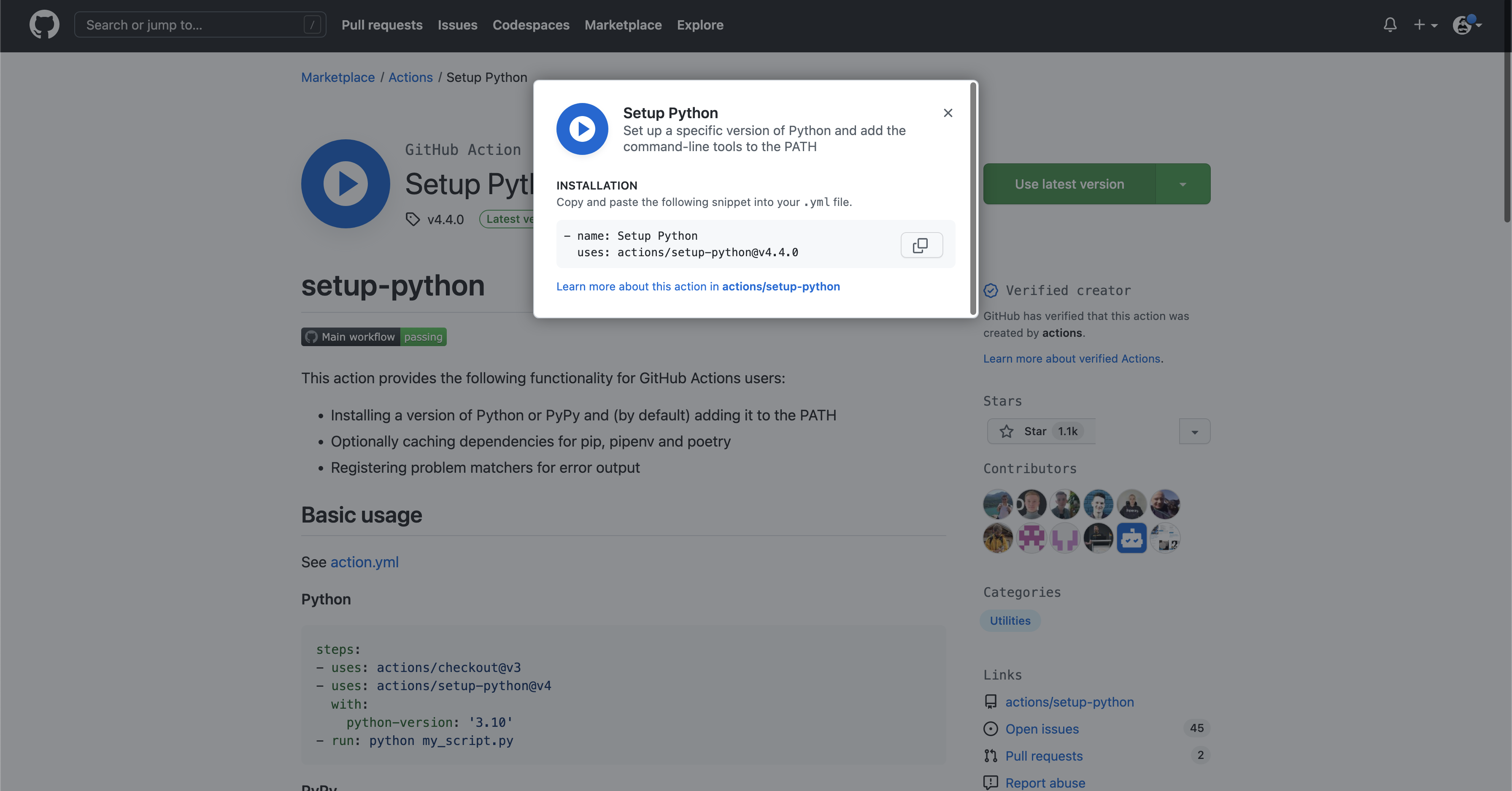Click the repository icon beside actions/setup-python
This screenshot has width=1512, height=791.
coord(991,702)
